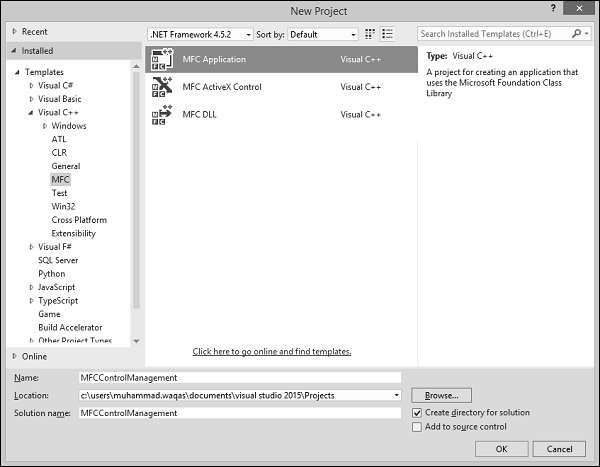This screenshot has height=467, width=600.
Task: Close the New Project dialog
Action: coord(579,8)
